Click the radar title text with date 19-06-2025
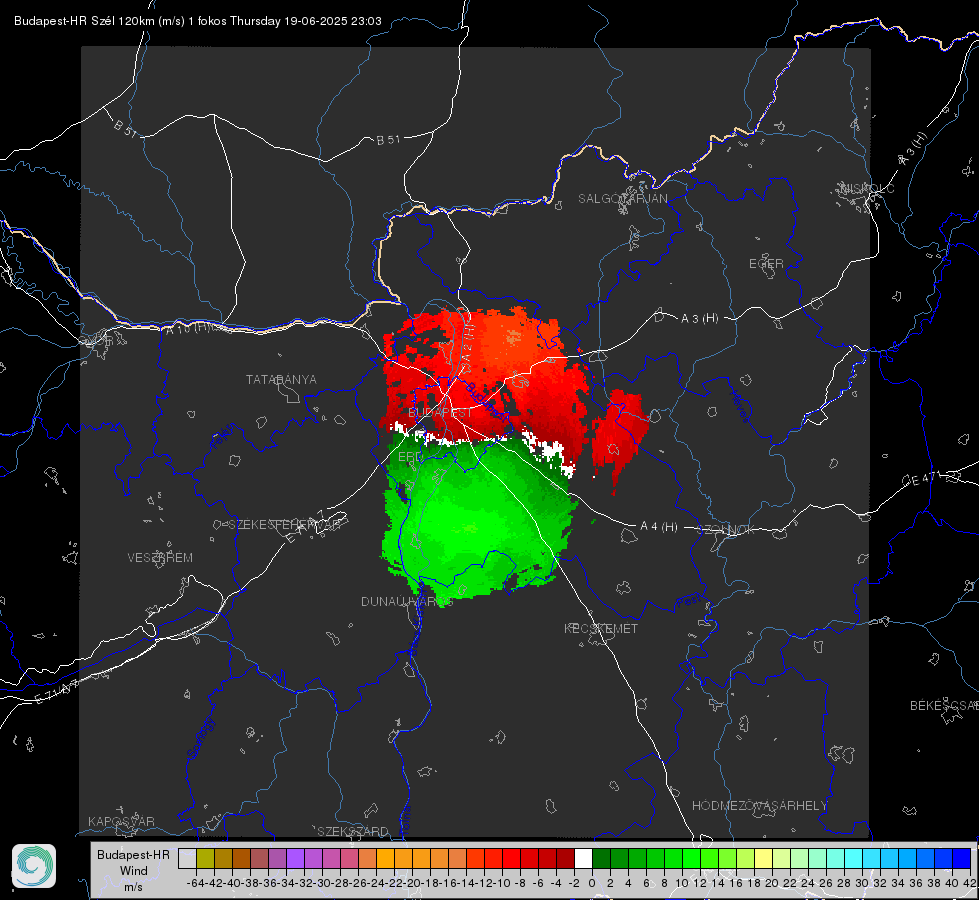This screenshot has width=979, height=900. click(x=197, y=21)
